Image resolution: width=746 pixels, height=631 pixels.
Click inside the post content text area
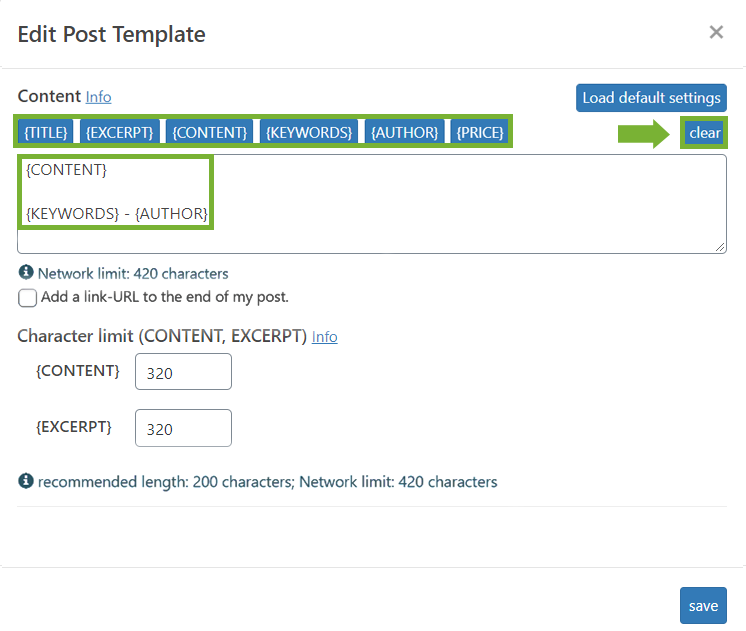(470, 203)
